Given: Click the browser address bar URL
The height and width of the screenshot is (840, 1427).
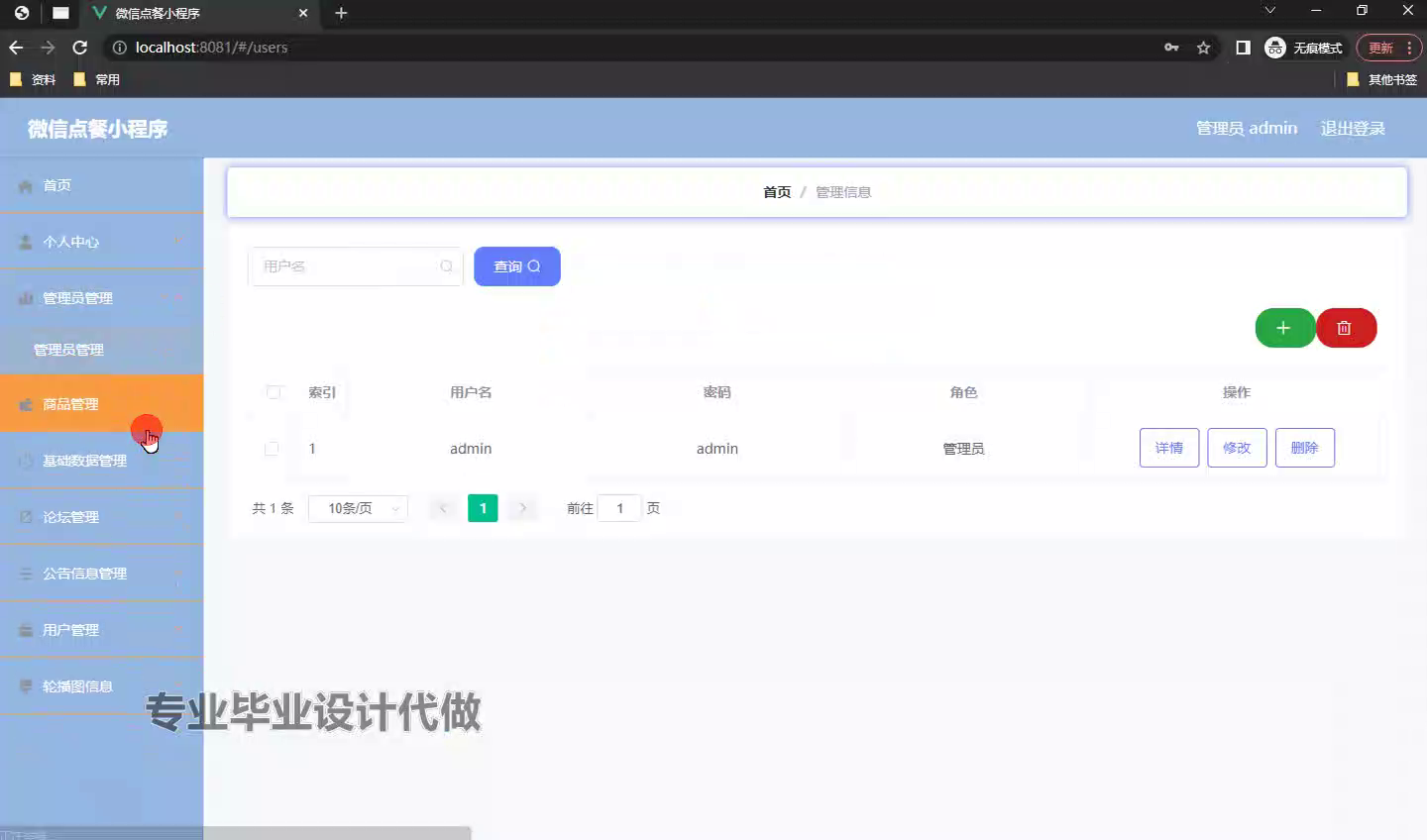Looking at the screenshot, I should [211, 48].
